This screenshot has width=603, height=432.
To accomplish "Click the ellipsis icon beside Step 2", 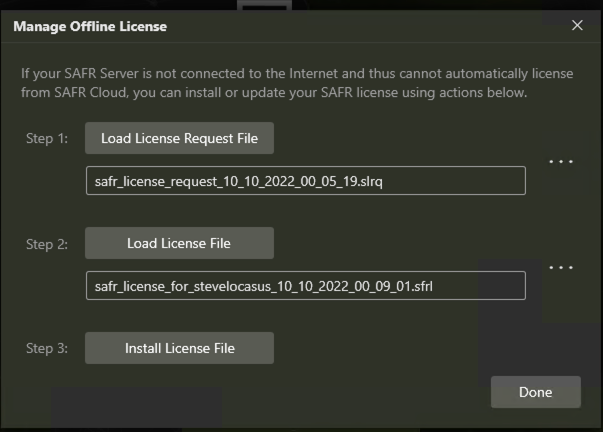I will [x=560, y=267].
